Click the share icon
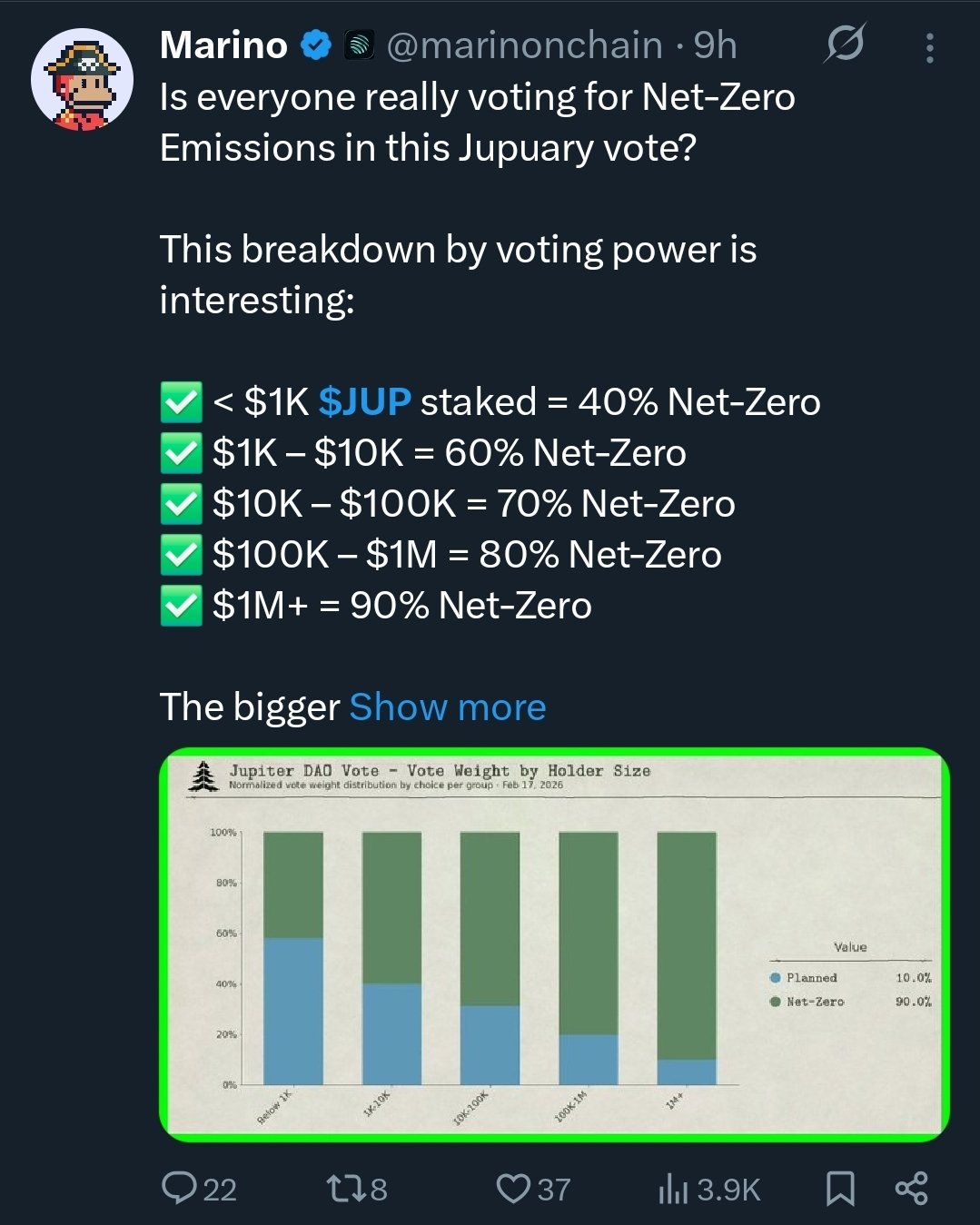The width and height of the screenshot is (980, 1225). point(911,1188)
